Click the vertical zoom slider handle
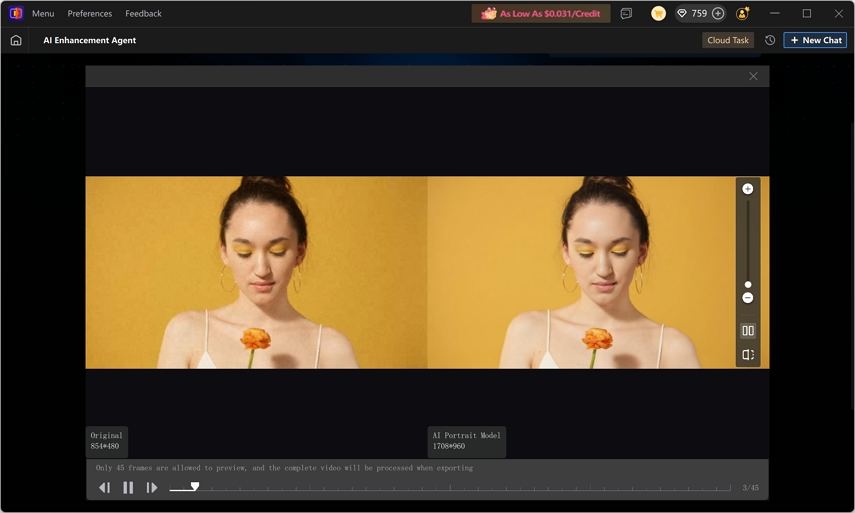Image resolution: width=855 pixels, height=513 pixels. tap(748, 285)
